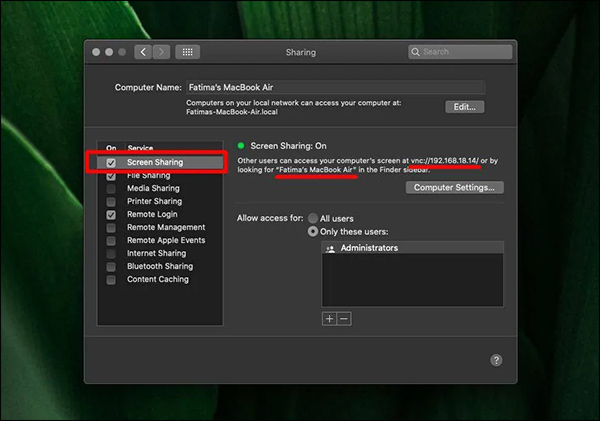Viewport: 600px width, 421px height.
Task: Select Internet Sharing service label
Action: tap(157, 253)
